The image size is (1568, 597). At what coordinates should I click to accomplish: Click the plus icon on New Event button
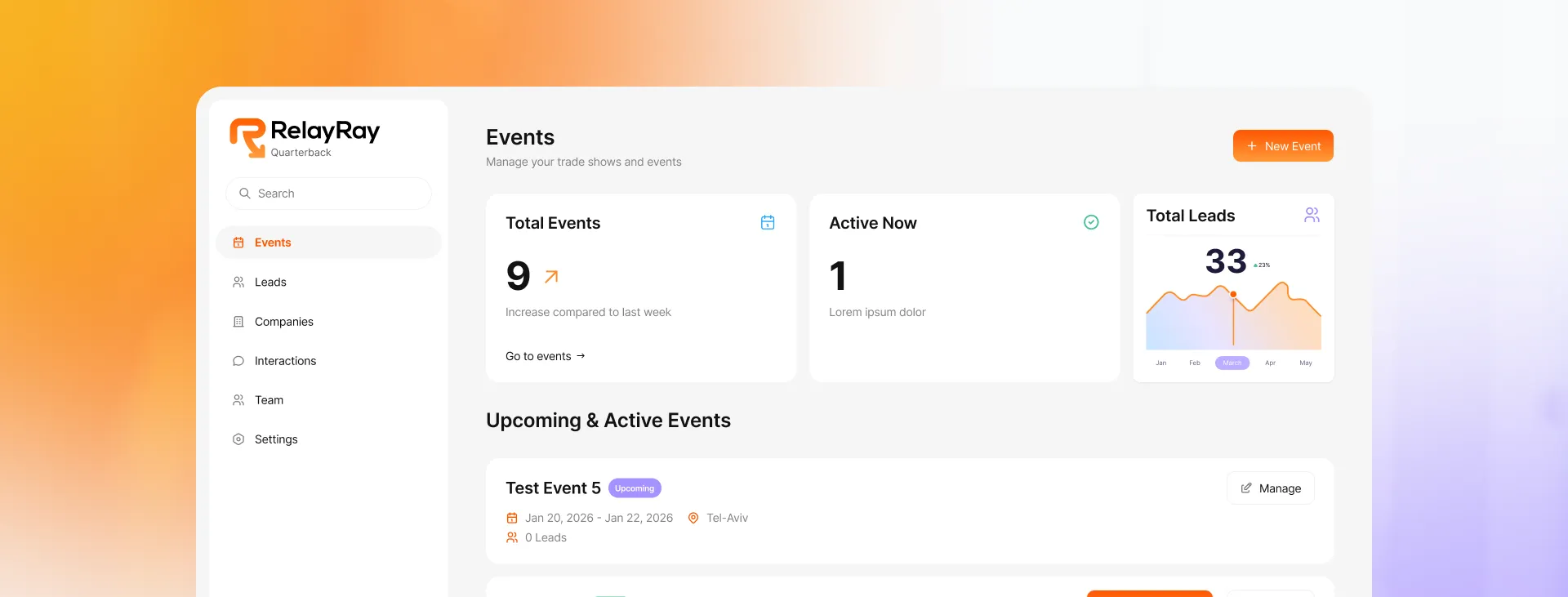click(1251, 146)
